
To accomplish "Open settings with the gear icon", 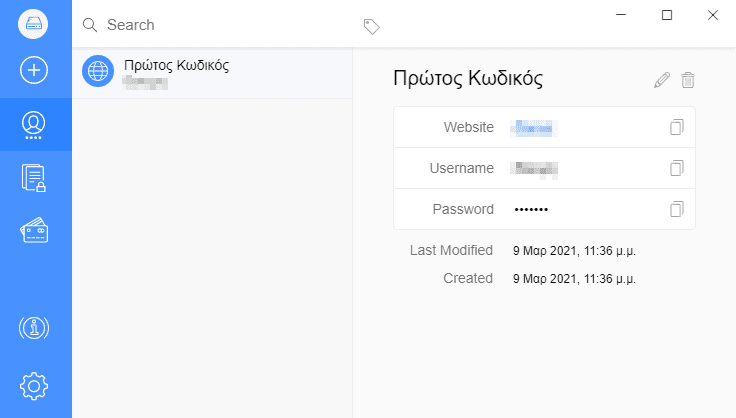I will 34,386.
